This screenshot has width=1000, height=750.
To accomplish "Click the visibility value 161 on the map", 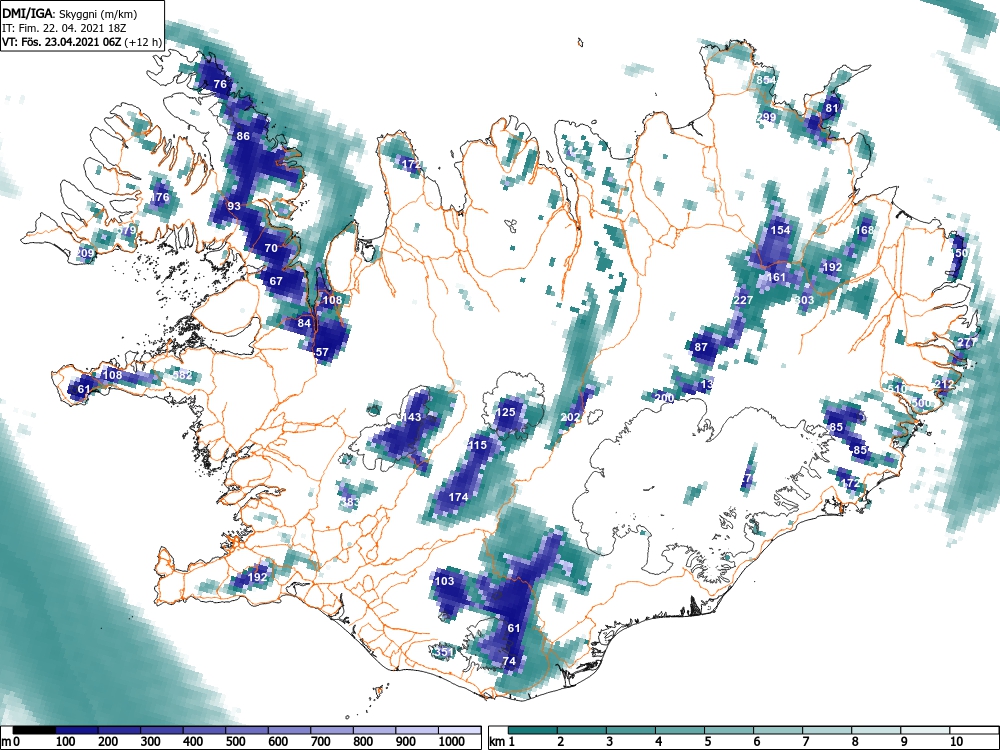I will (x=776, y=277).
